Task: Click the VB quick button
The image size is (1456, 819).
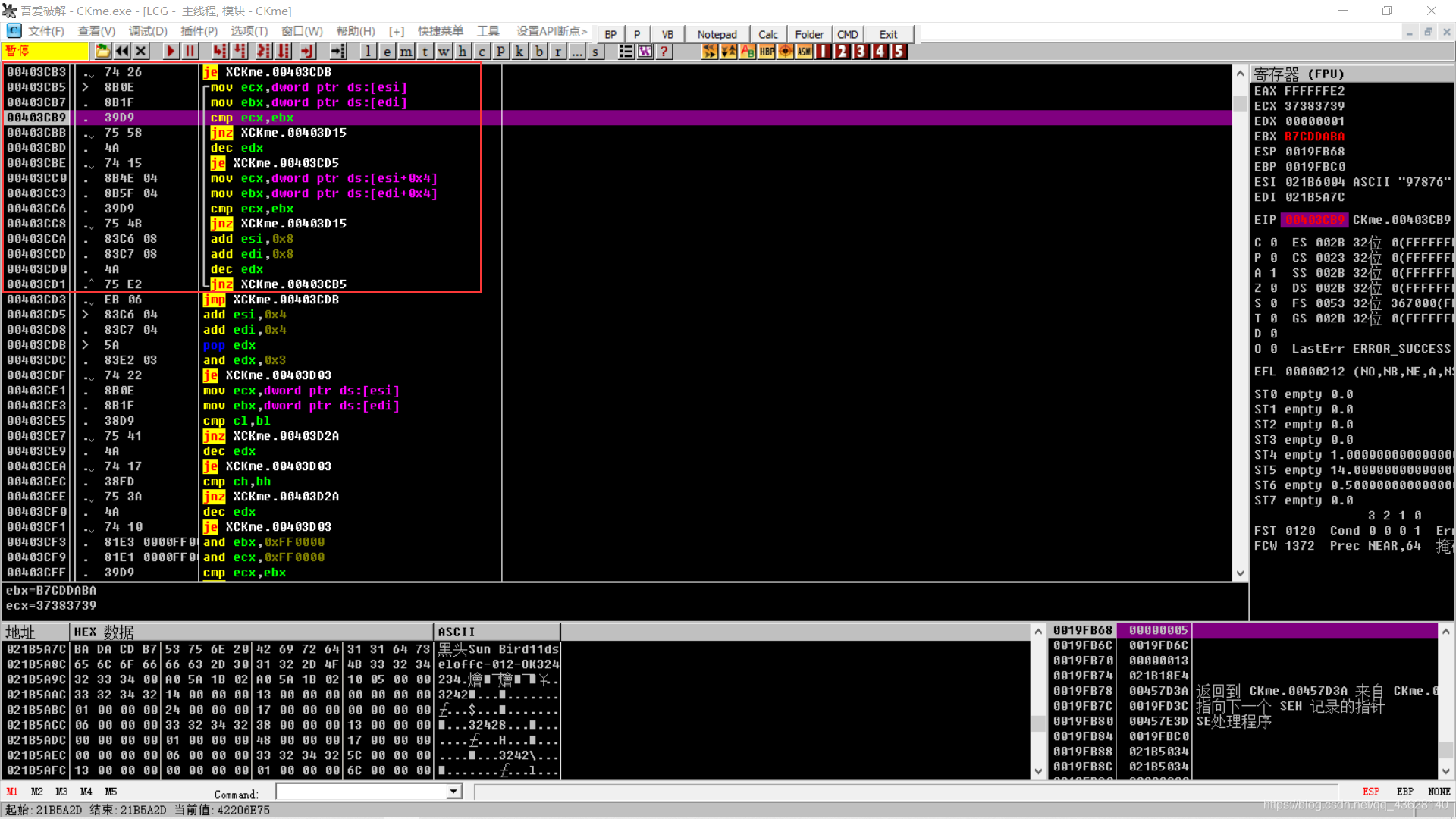Action: click(667, 34)
